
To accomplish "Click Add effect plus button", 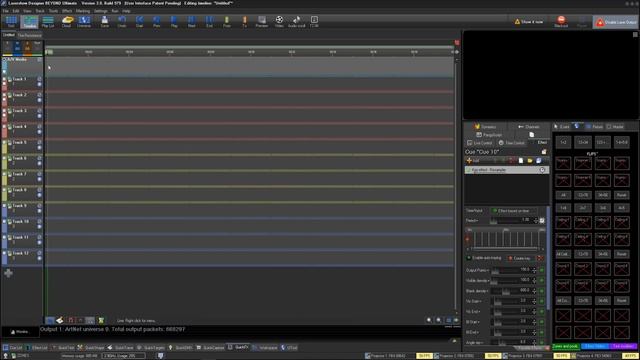I will point(473,161).
